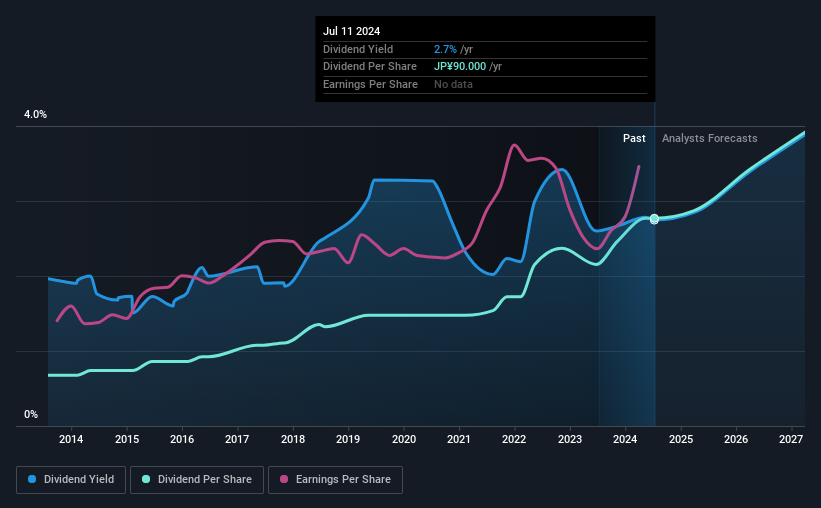Click the 0% y-axis label
Image resolution: width=821 pixels, height=508 pixels.
(31, 414)
